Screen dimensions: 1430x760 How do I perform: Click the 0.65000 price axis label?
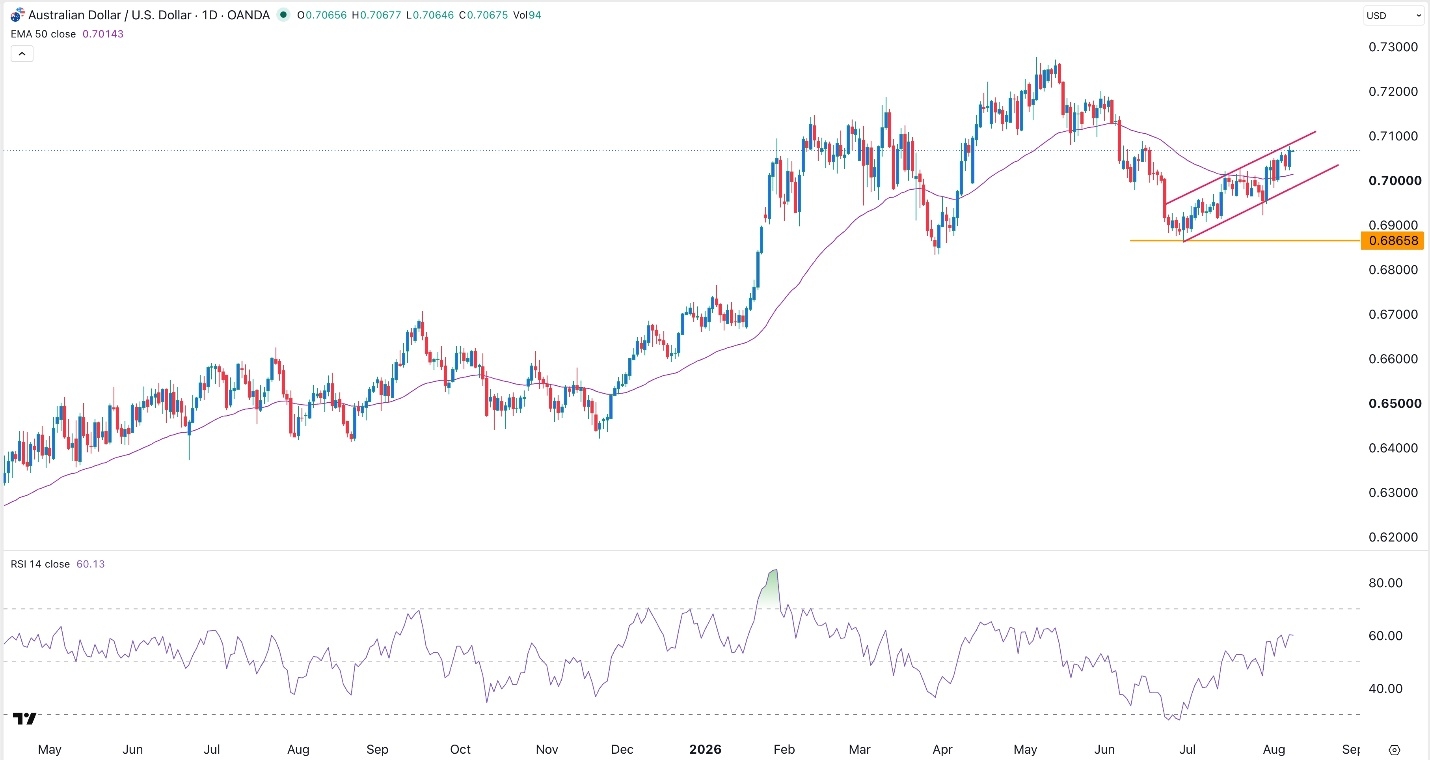tap(1393, 404)
